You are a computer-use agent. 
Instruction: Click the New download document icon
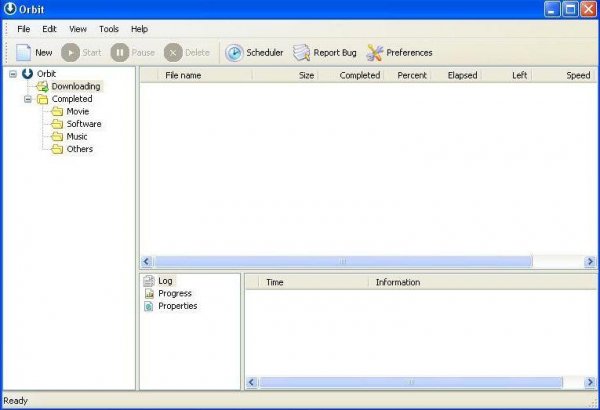tap(23, 52)
